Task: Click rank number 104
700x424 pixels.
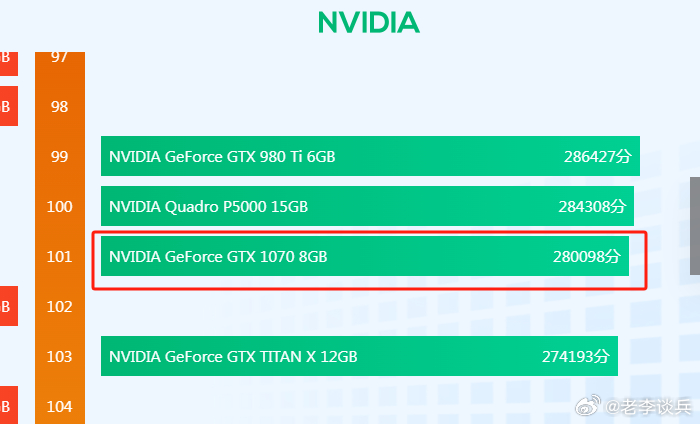Action: coord(59,407)
